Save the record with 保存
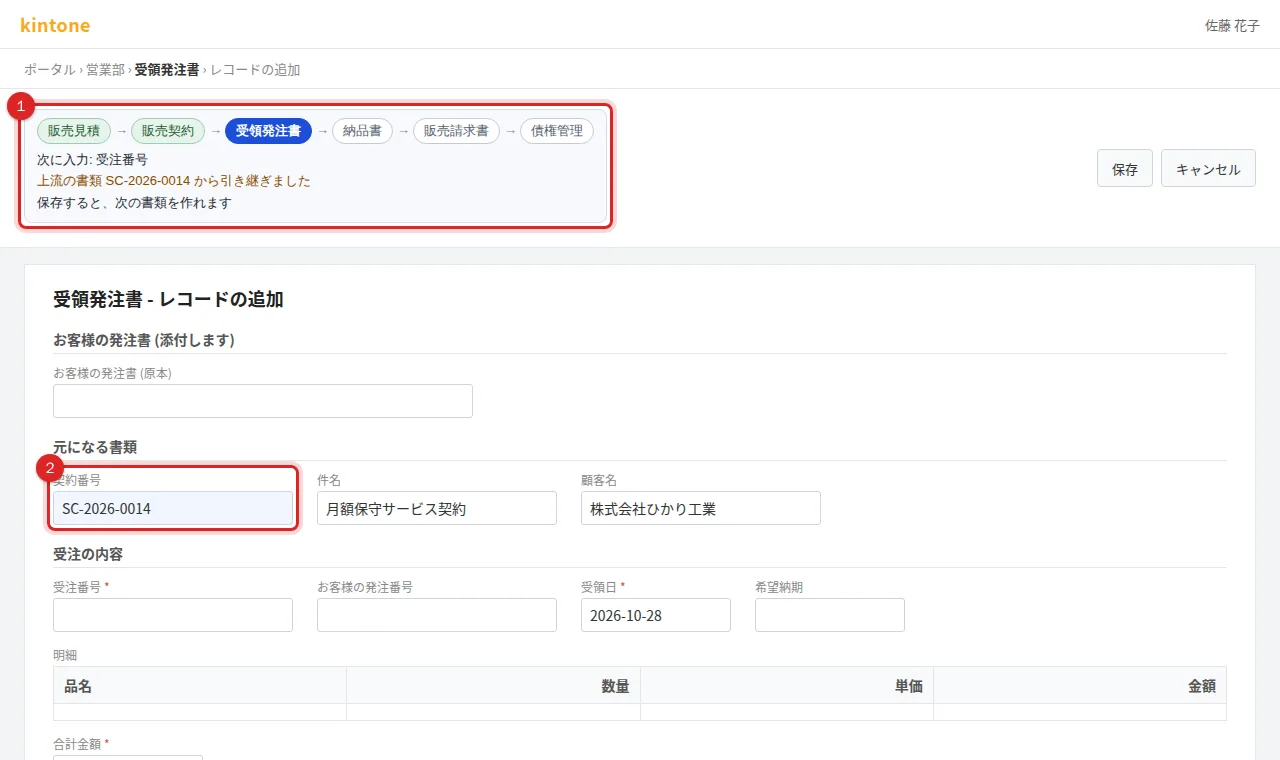This screenshot has height=760, width=1280. click(x=1125, y=169)
